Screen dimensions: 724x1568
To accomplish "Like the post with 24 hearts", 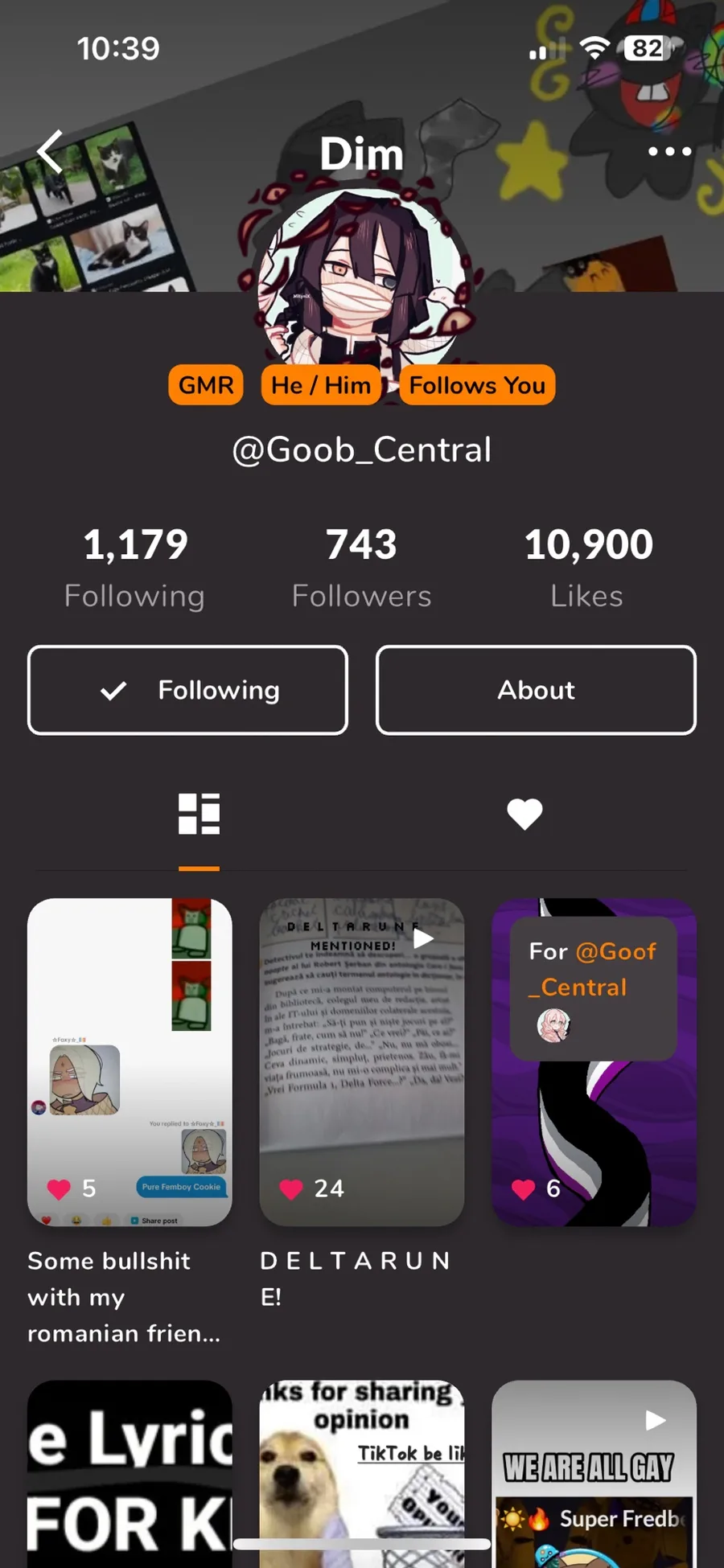I will tap(291, 1189).
